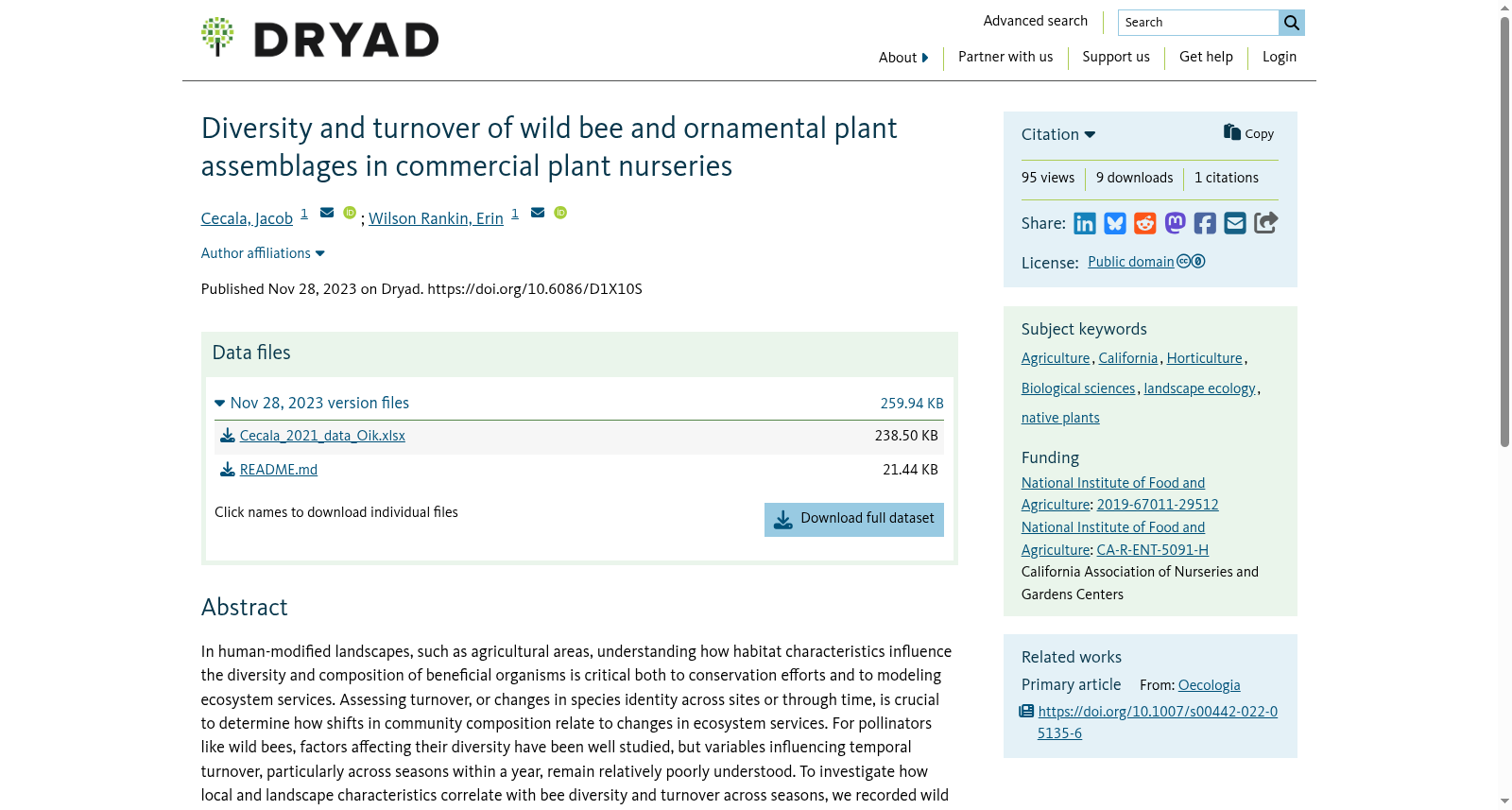Share dataset via email icon
Image resolution: width=1512 pixels, height=810 pixels.
coord(1235,223)
